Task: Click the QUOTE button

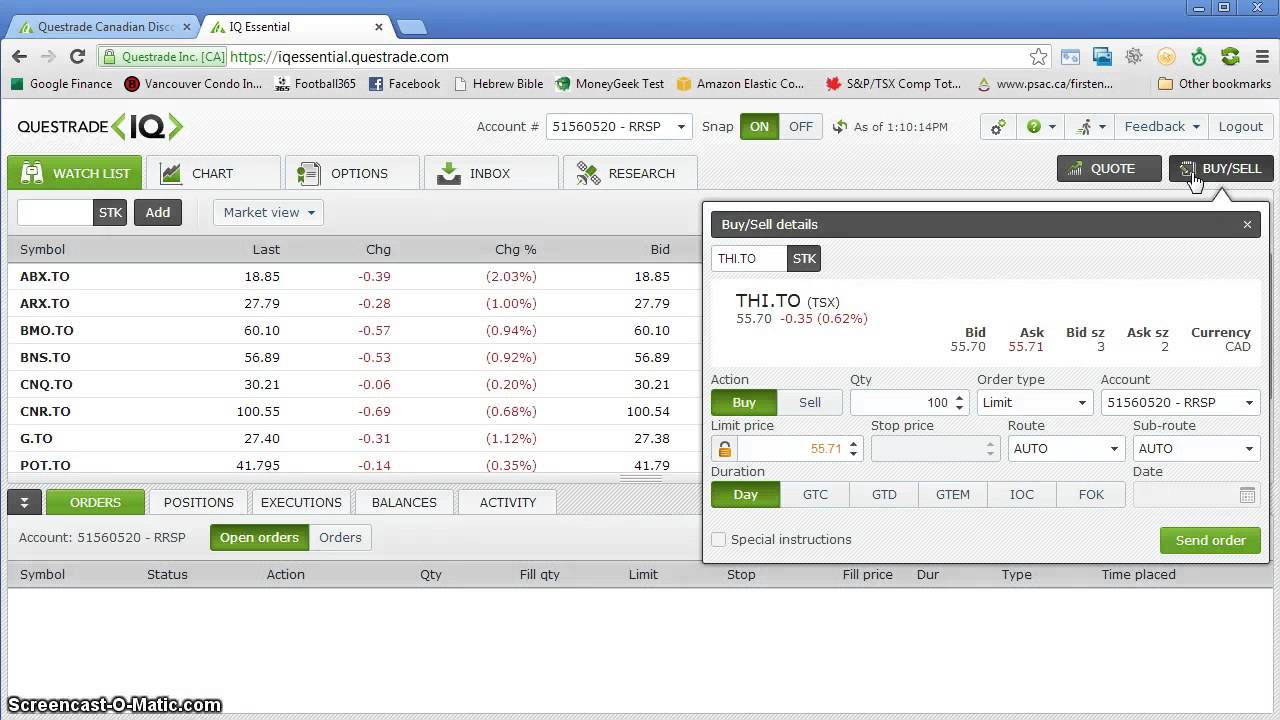Action: (x=1109, y=169)
